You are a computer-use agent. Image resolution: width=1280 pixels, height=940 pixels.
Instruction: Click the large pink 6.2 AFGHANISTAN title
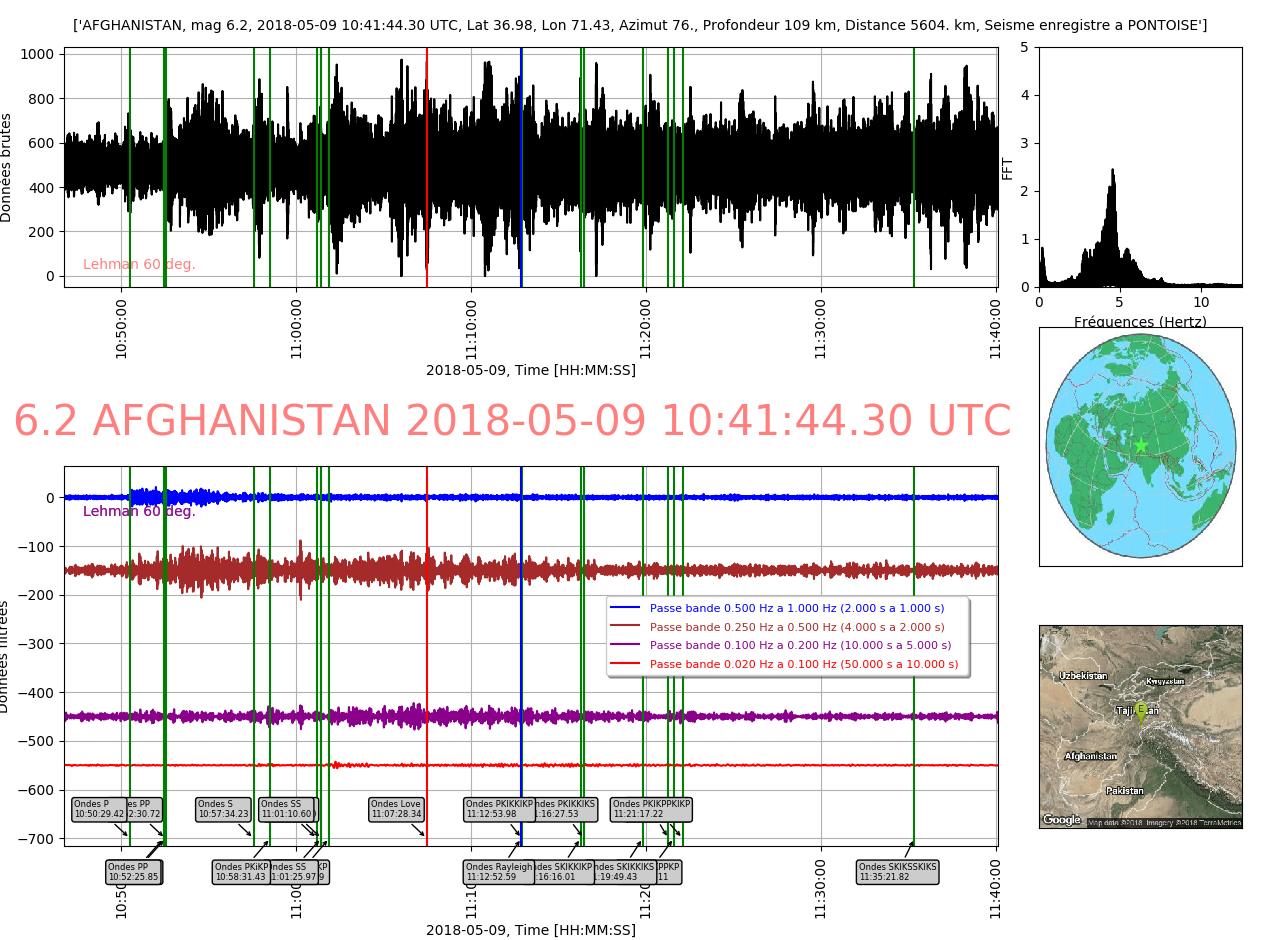512,422
